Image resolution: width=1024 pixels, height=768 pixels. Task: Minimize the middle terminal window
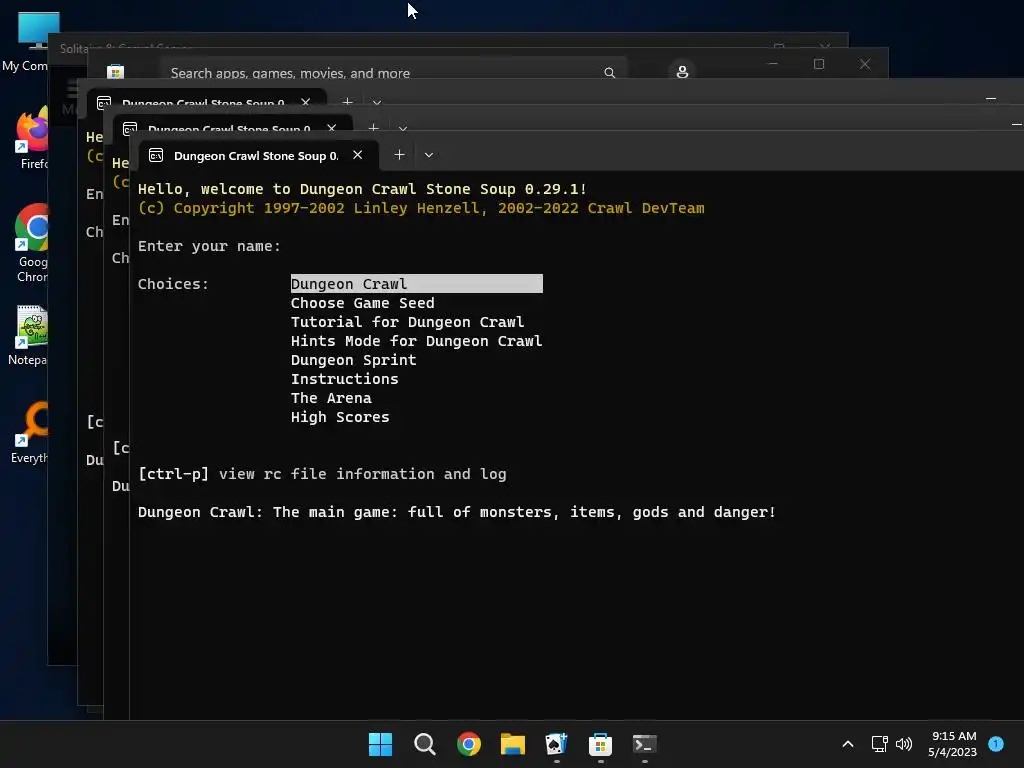click(x=1016, y=124)
